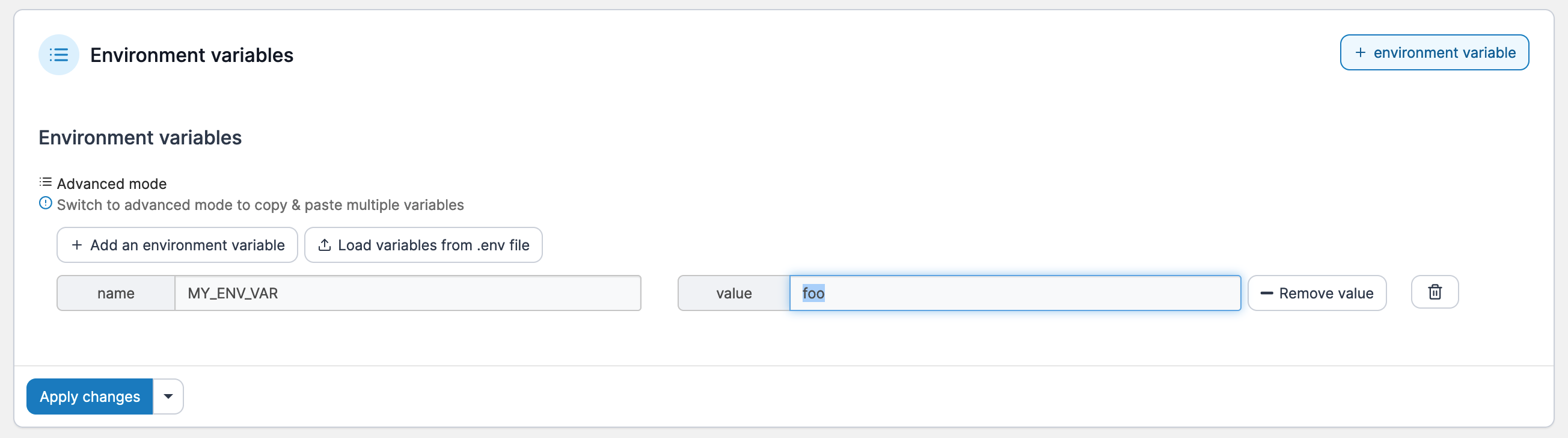This screenshot has width=1568, height=438.
Task: Click the plus icon in Add an environment variable
Action: click(77, 245)
